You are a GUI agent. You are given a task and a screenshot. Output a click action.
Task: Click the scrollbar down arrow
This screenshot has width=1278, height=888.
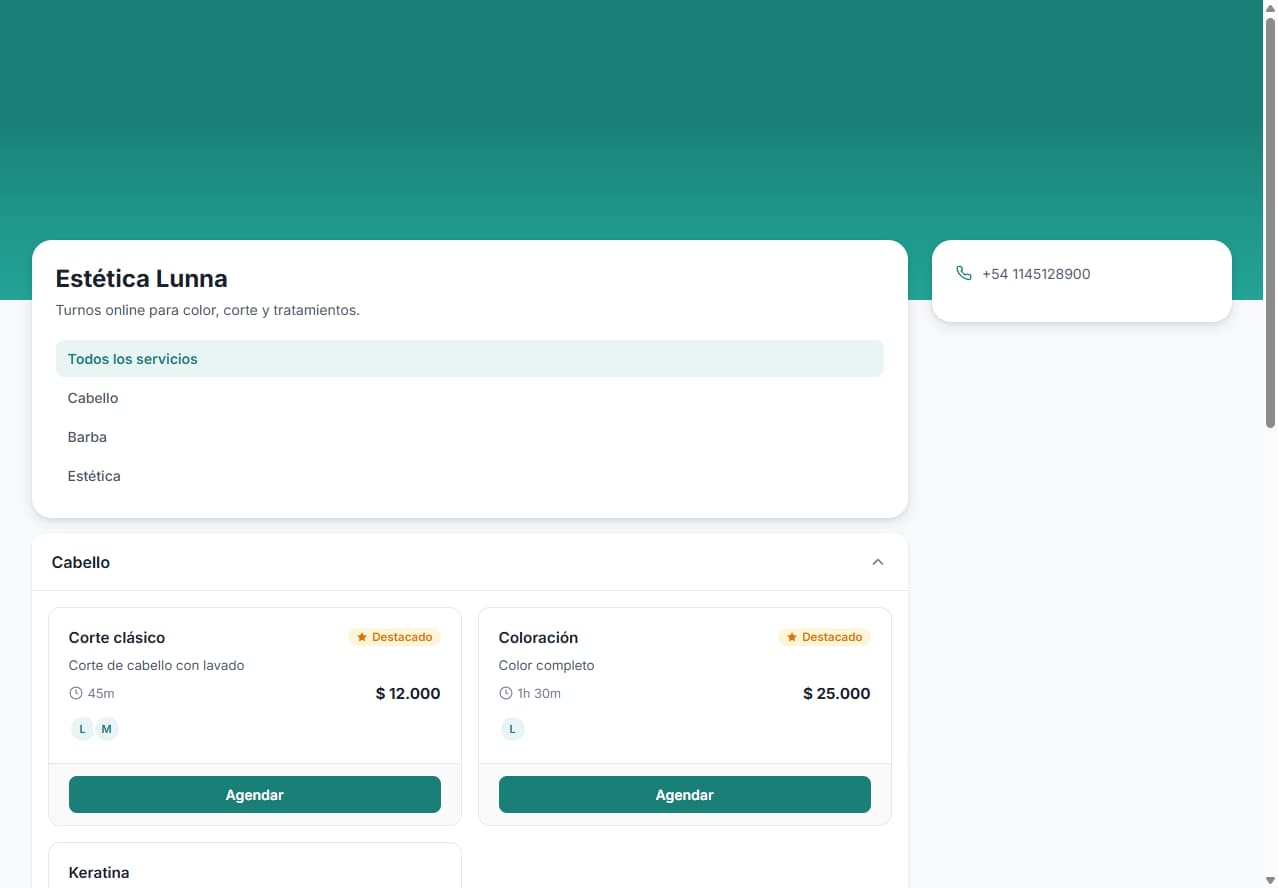click(x=1270, y=880)
